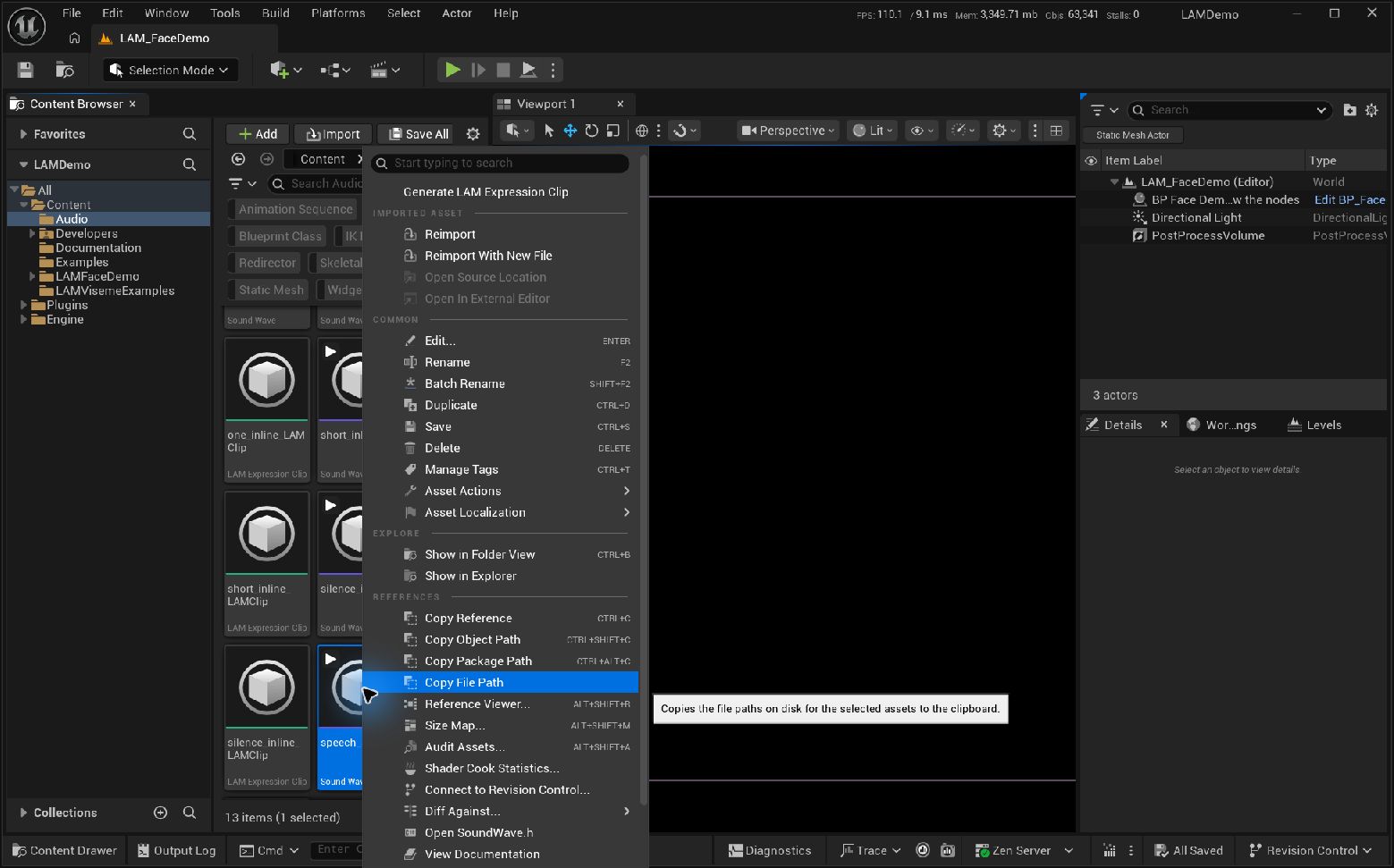Click the world coordinate globe icon
1394x868 pixels.
click(641, 131)
